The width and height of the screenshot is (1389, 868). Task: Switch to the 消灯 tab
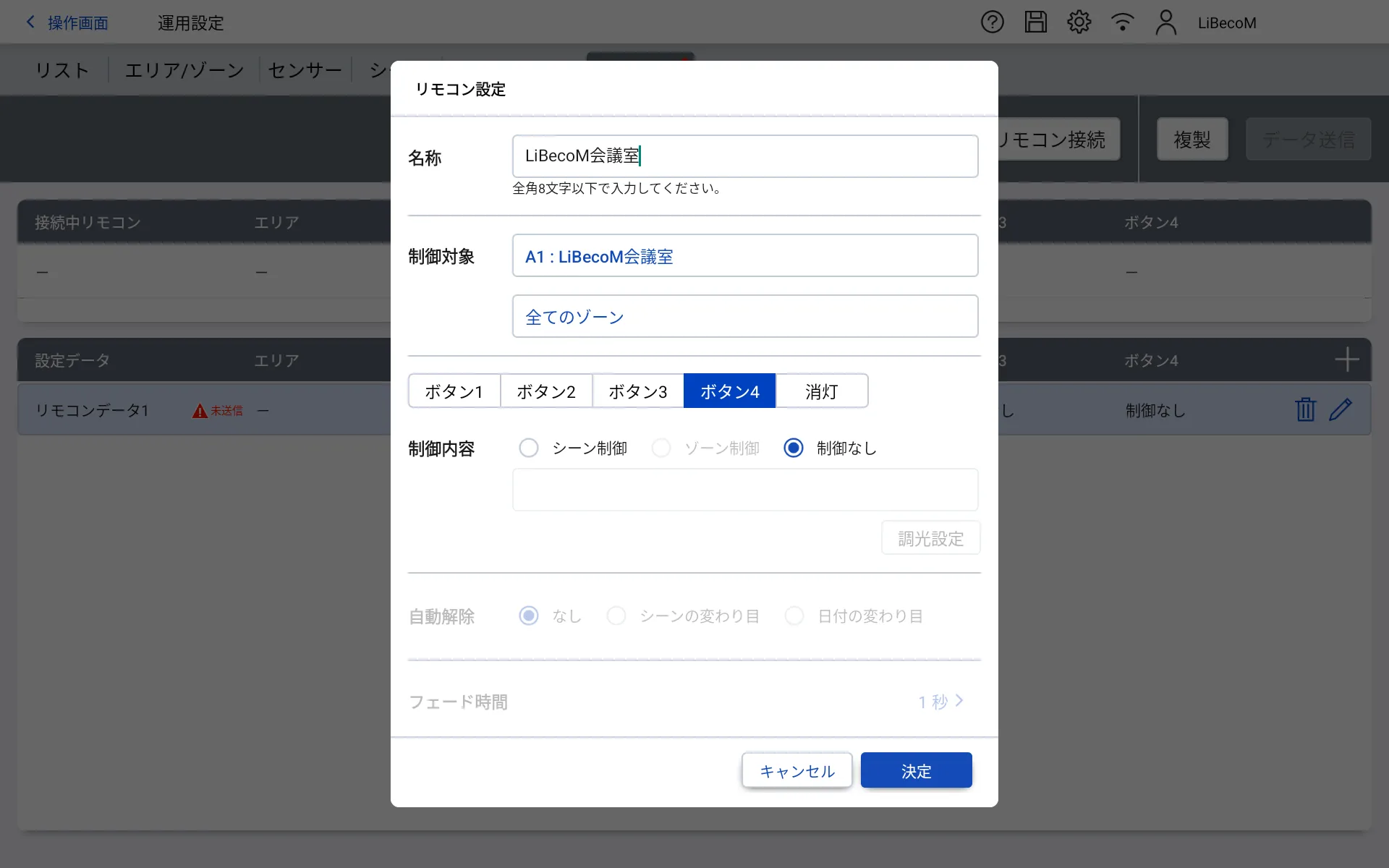tap(821, 391)
